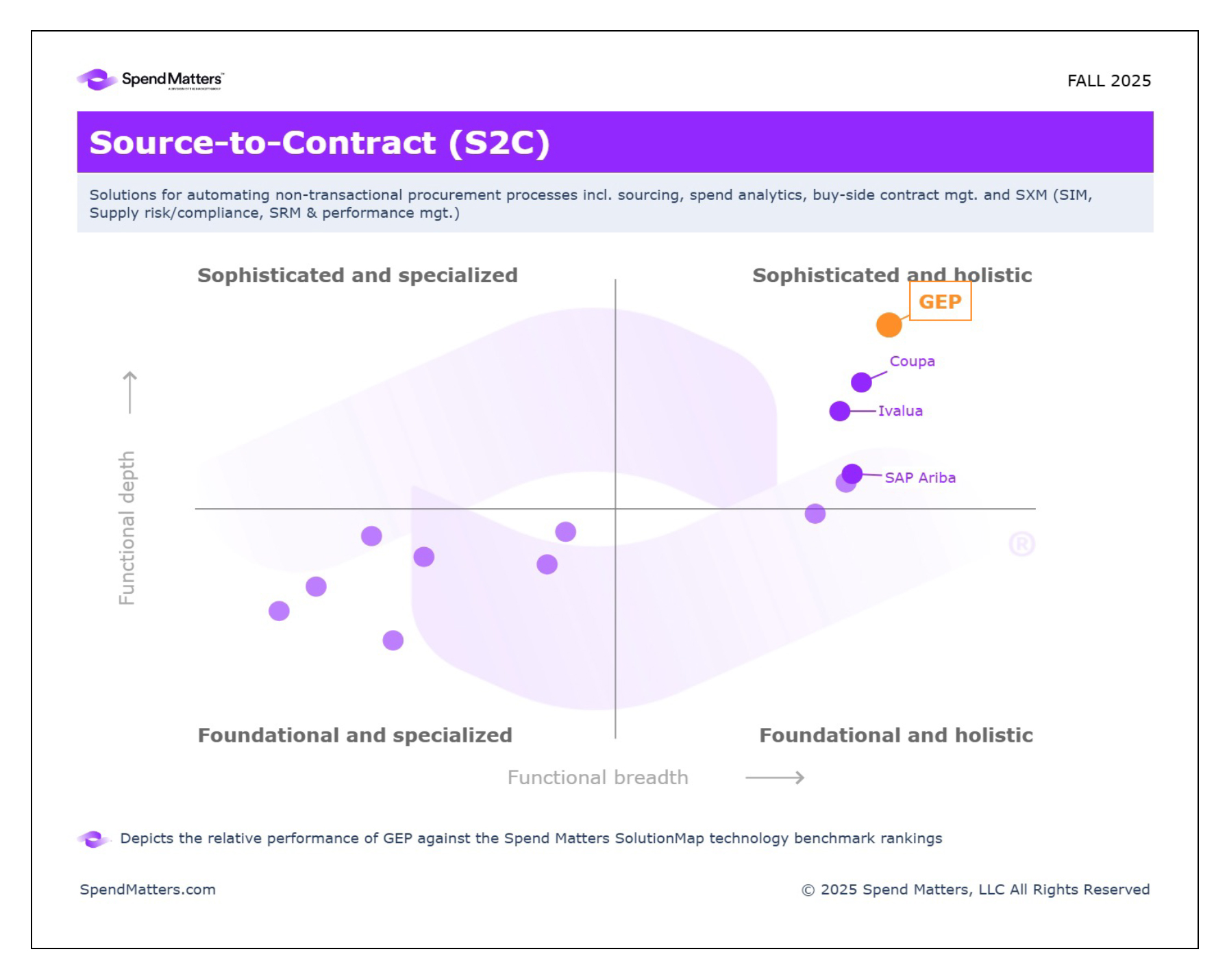Click the Foundational and specialized quadrant heading
The width and height of the screenshot is (1227, 980).
tap(355, 735)
